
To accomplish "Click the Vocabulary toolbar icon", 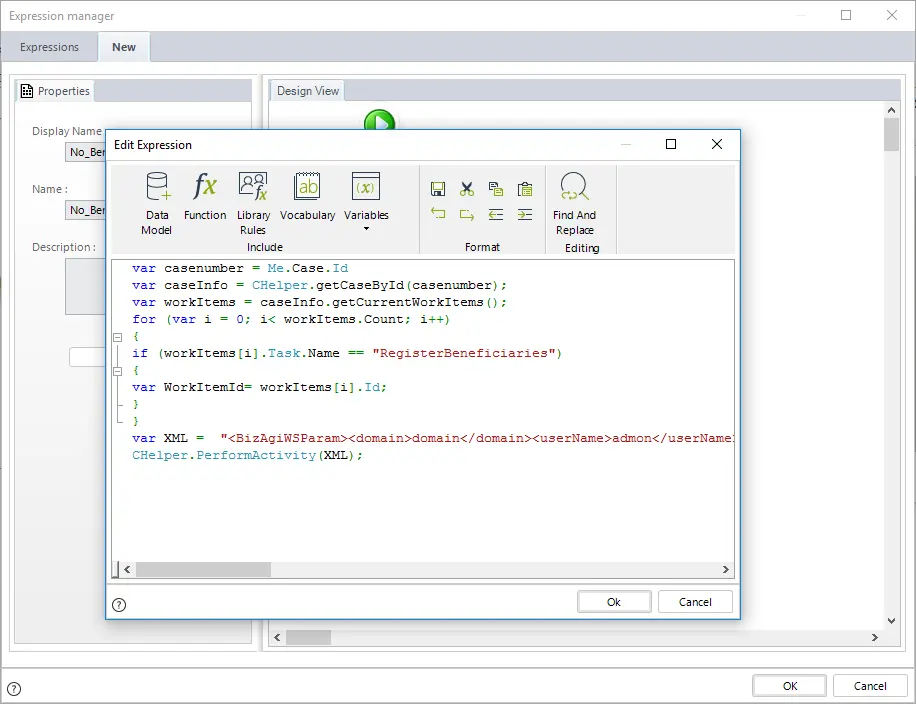I will (307, 196).
